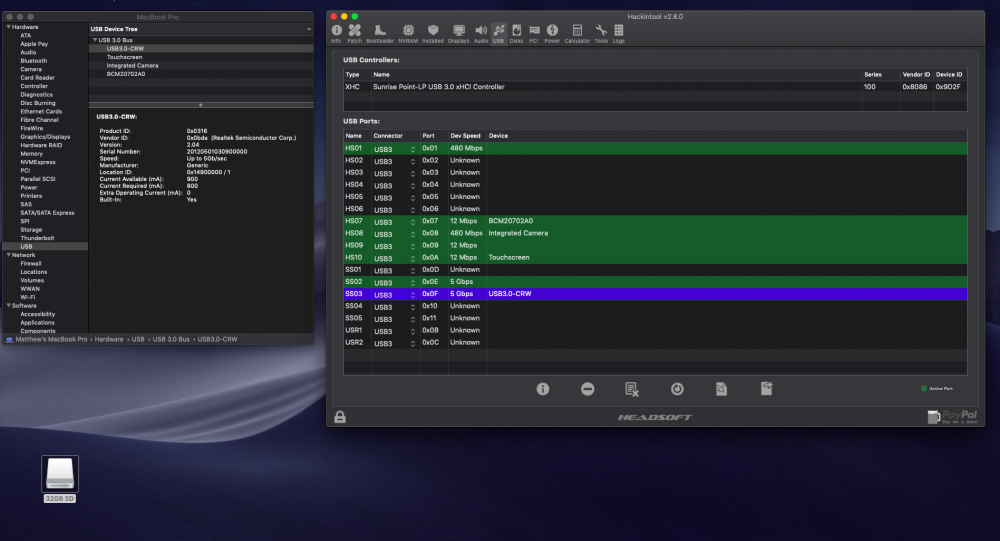This screenshot has height=541, width=1000.
Task: Click the clear all ports list icon
Action: pos(632,389)
